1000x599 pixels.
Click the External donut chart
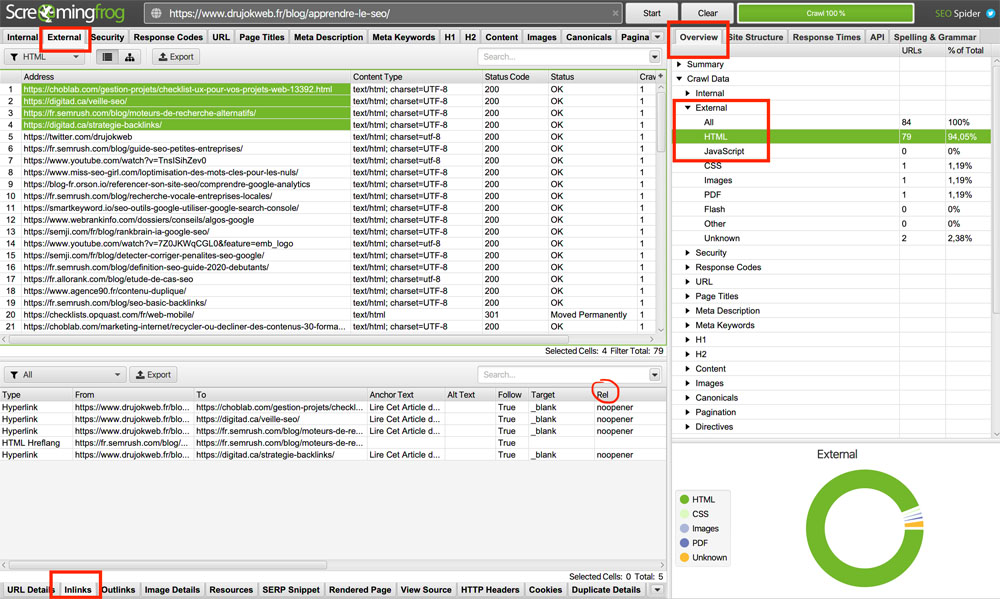[864, 528]
